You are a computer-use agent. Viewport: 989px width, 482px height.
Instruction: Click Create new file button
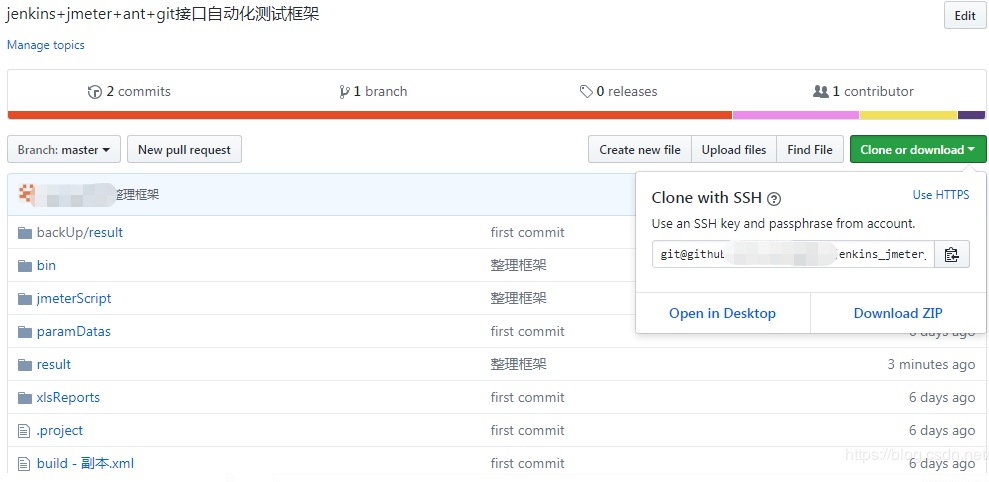pos(640,150)
